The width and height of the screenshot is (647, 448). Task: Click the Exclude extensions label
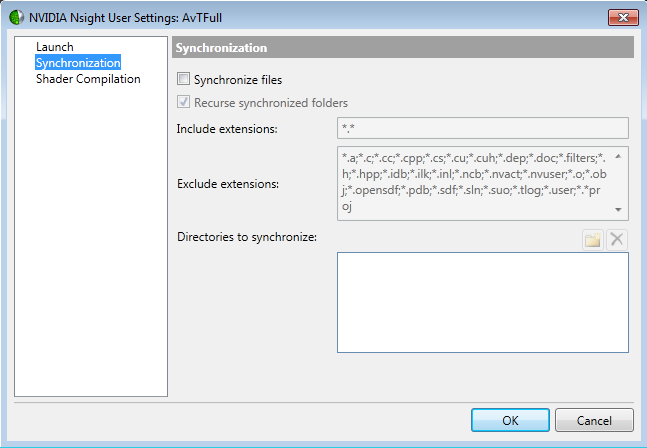[228, 184]
